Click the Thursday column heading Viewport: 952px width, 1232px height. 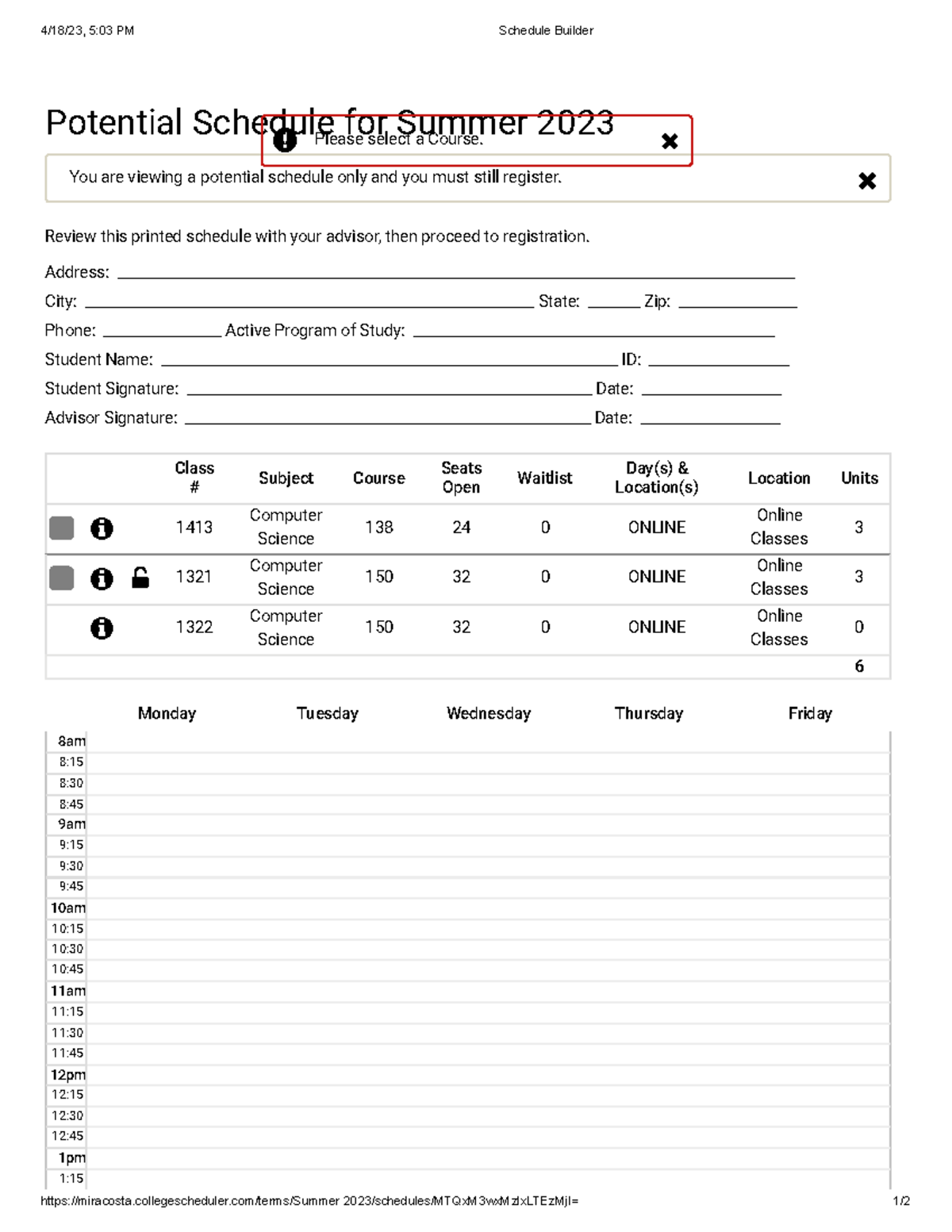pos(649,713)
